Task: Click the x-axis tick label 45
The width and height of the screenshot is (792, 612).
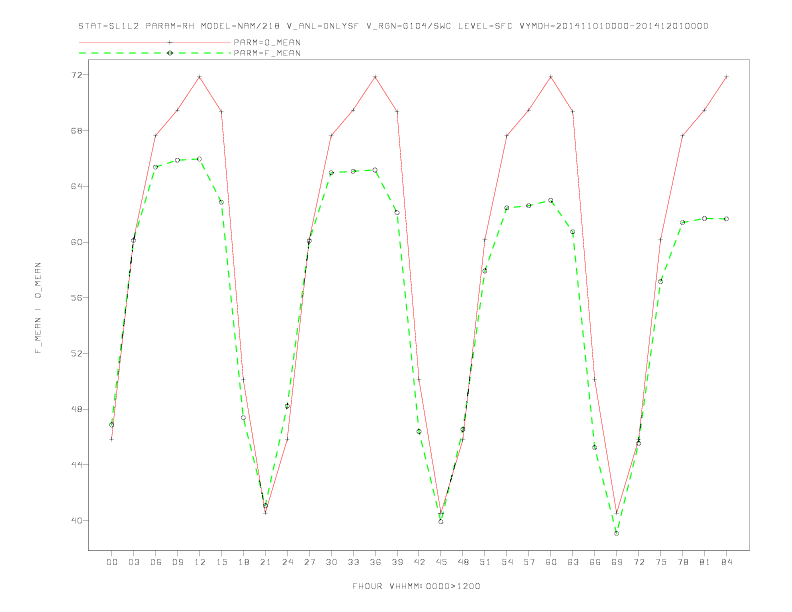Action: click(441, 562)
